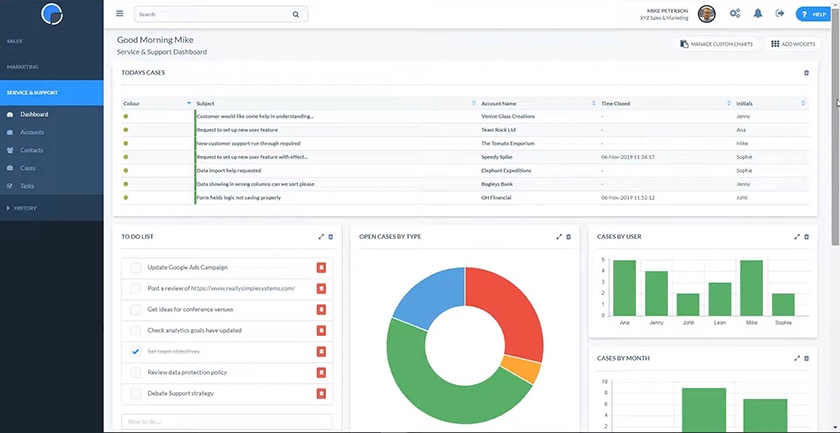Viewport: 840px width, 433px height.
Task: Delete the Update Google Ads Campaign task
Action: click(x=321, y=267)
